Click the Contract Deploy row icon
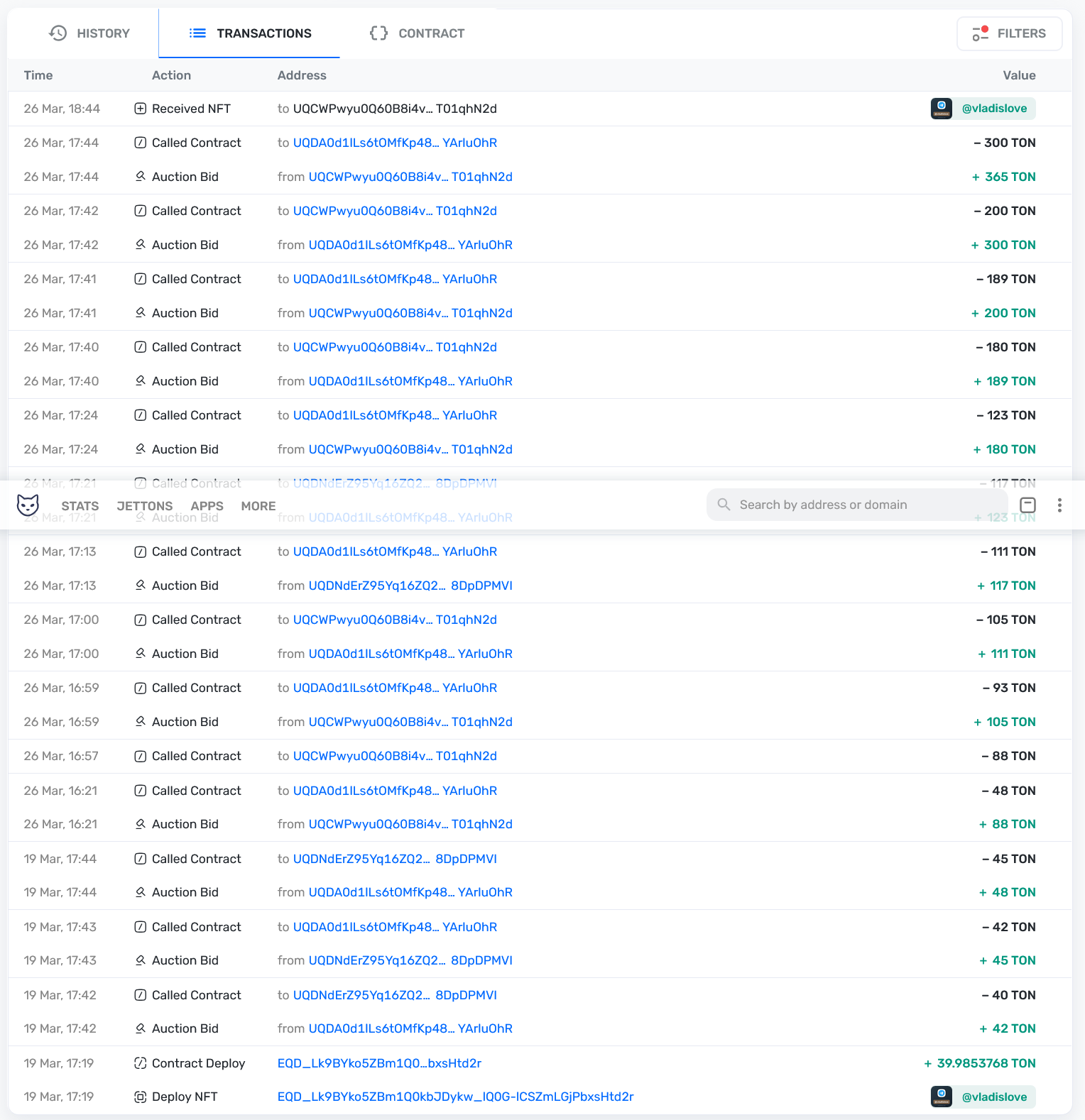Image resolution: width=1085 pixels, height=1120 pixels. tap(141, 1063)
